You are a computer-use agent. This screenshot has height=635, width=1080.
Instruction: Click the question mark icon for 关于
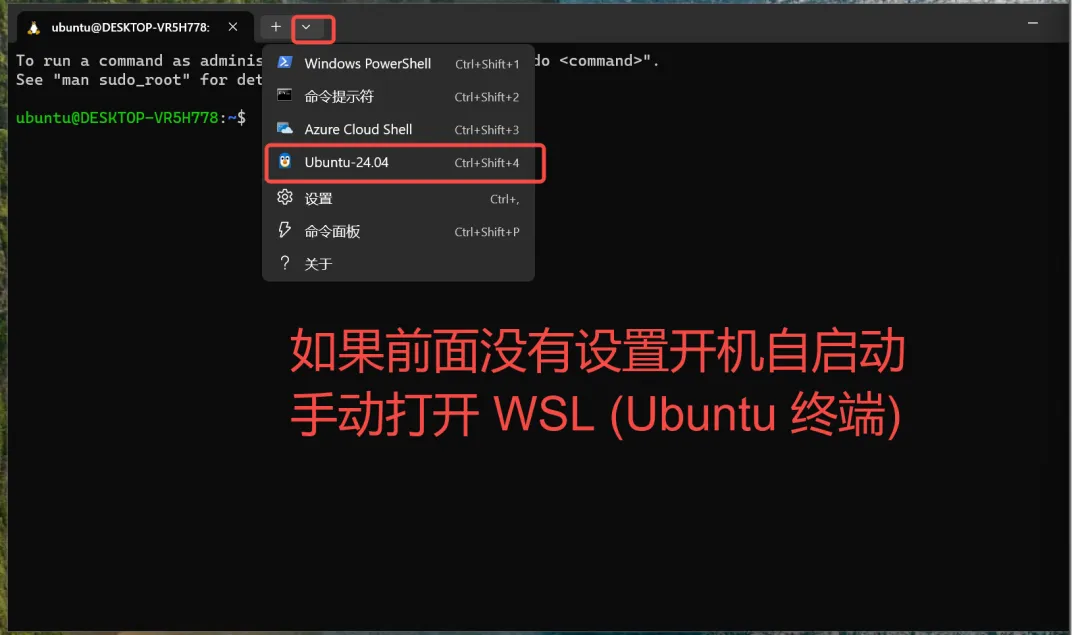pos(284,263)
